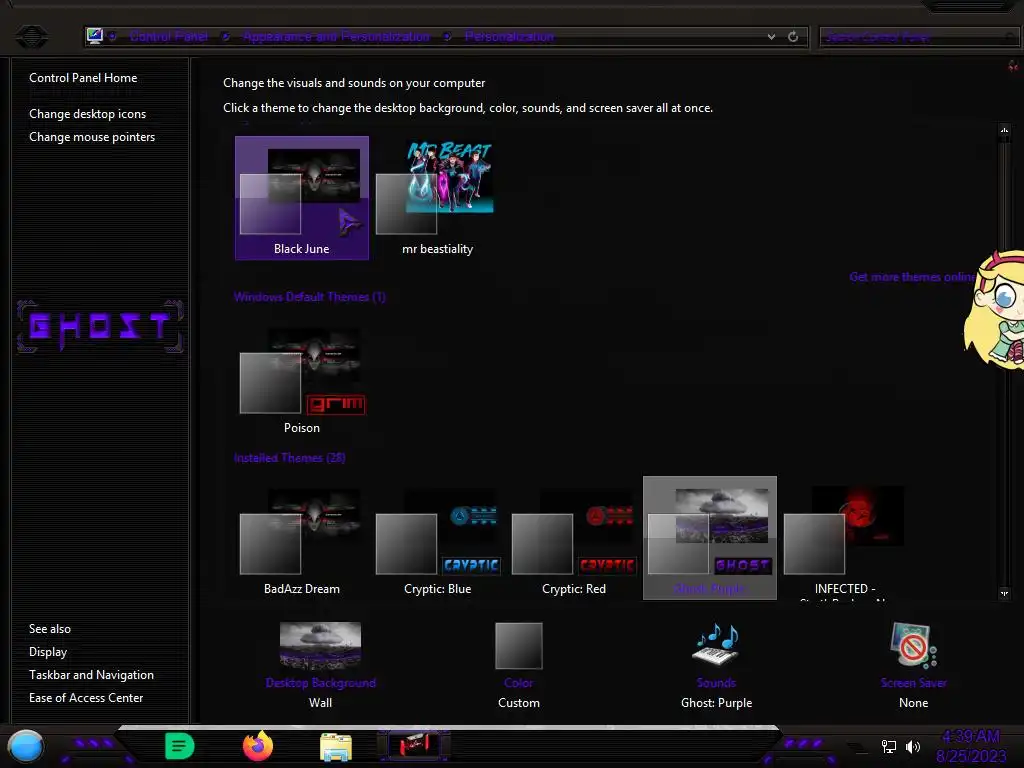Open Display link under See also
Image resolution: width=1024 pixels, height=768 pixels.
coord(48,652)
